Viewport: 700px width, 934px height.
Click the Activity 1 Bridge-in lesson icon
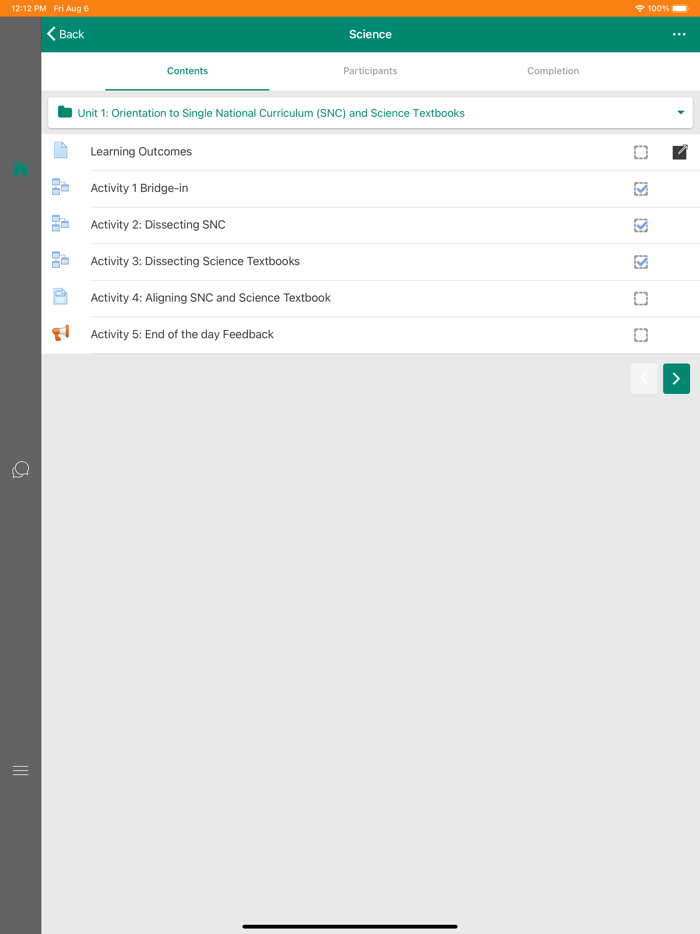[x=60, y=187]
